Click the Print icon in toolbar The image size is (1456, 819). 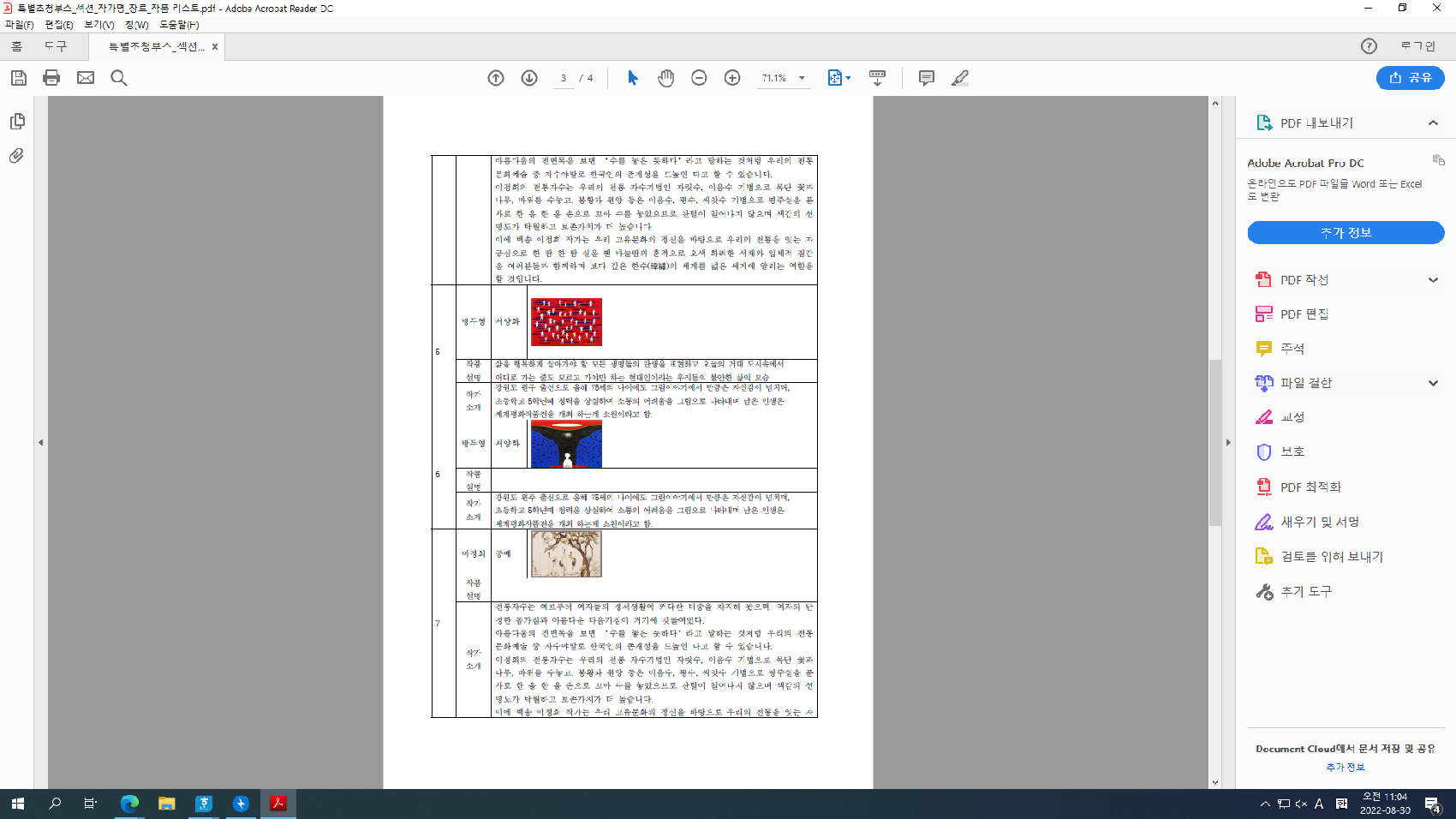pos(51,78)
